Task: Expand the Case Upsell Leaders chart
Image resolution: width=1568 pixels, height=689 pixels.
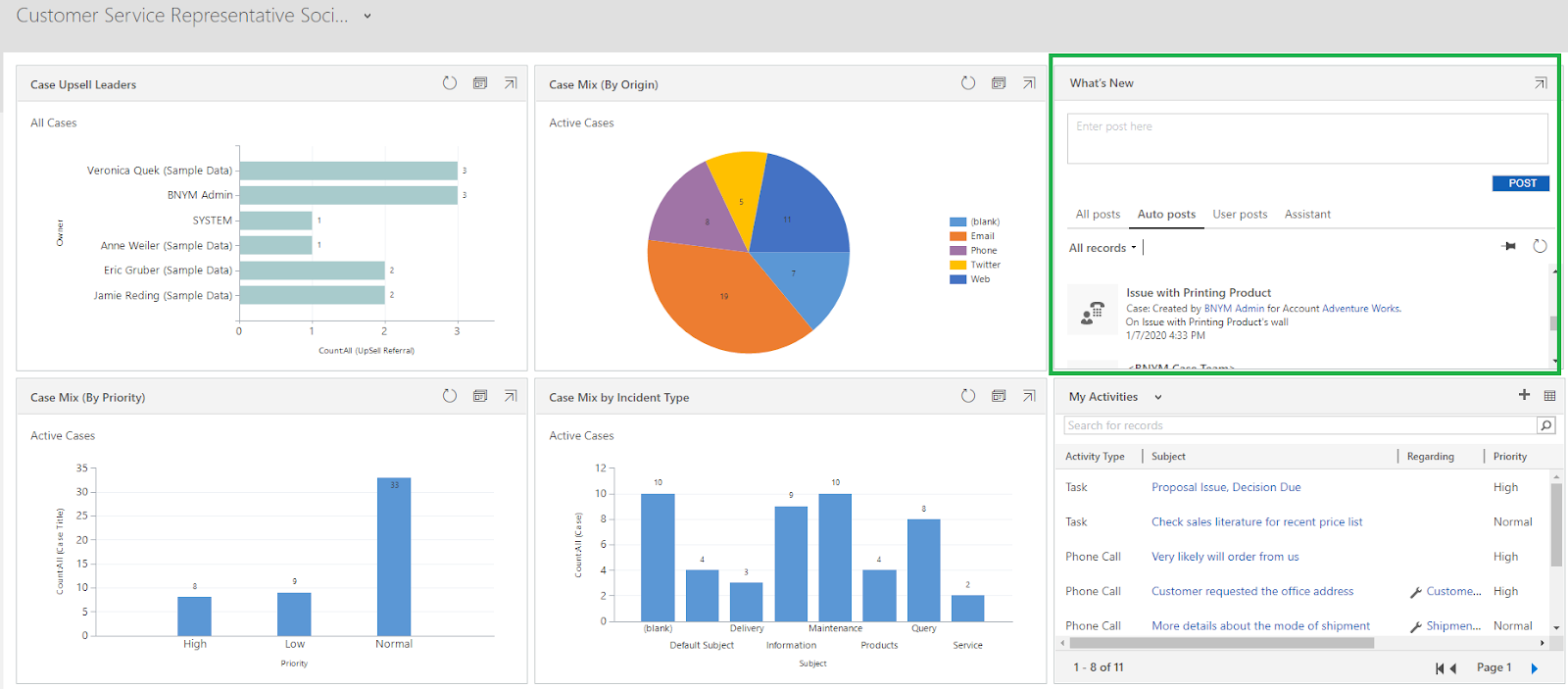Action: 511,83
